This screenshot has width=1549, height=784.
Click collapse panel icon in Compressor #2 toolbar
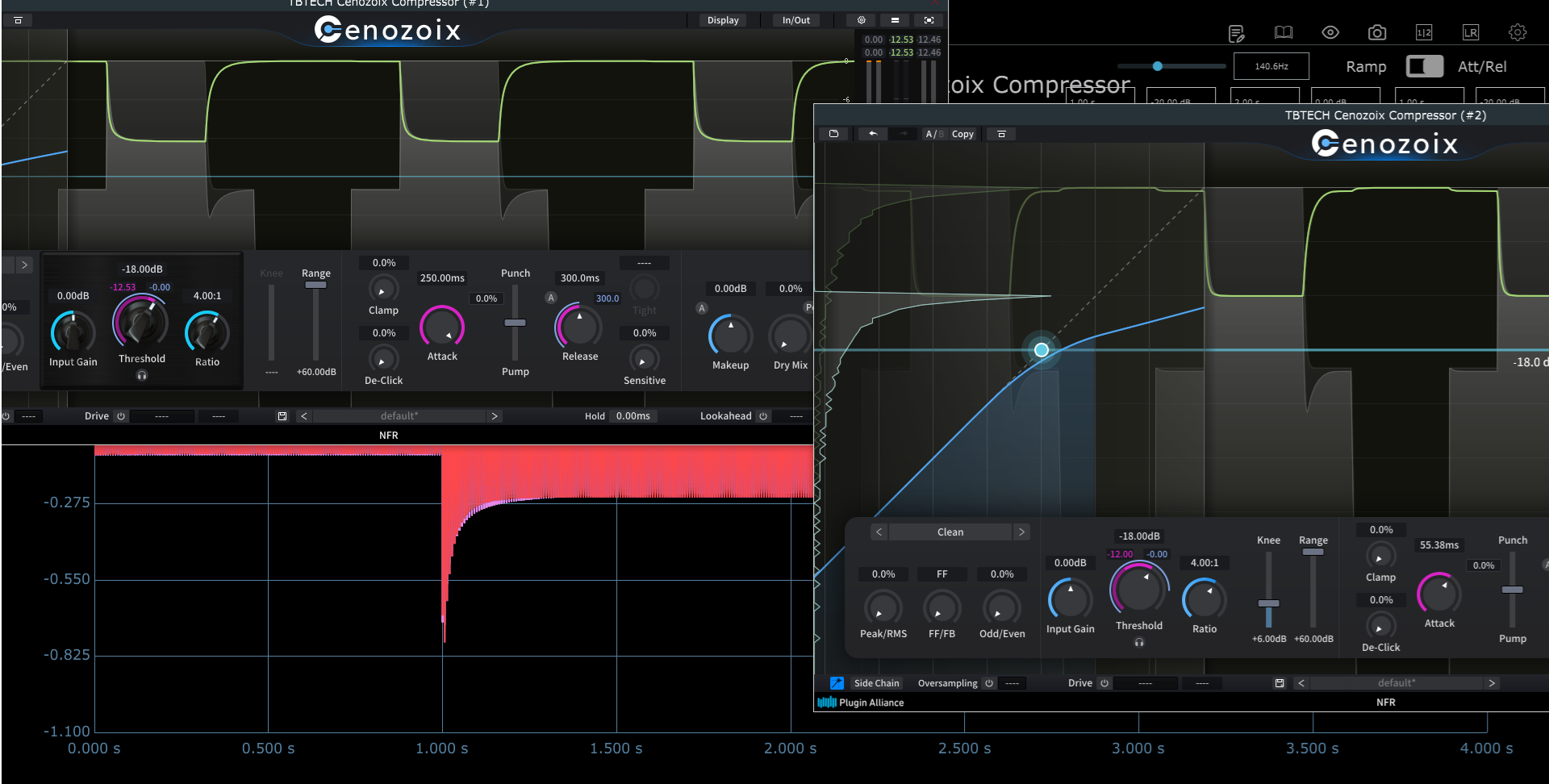pyautogui.click(x=1002, y=134)
